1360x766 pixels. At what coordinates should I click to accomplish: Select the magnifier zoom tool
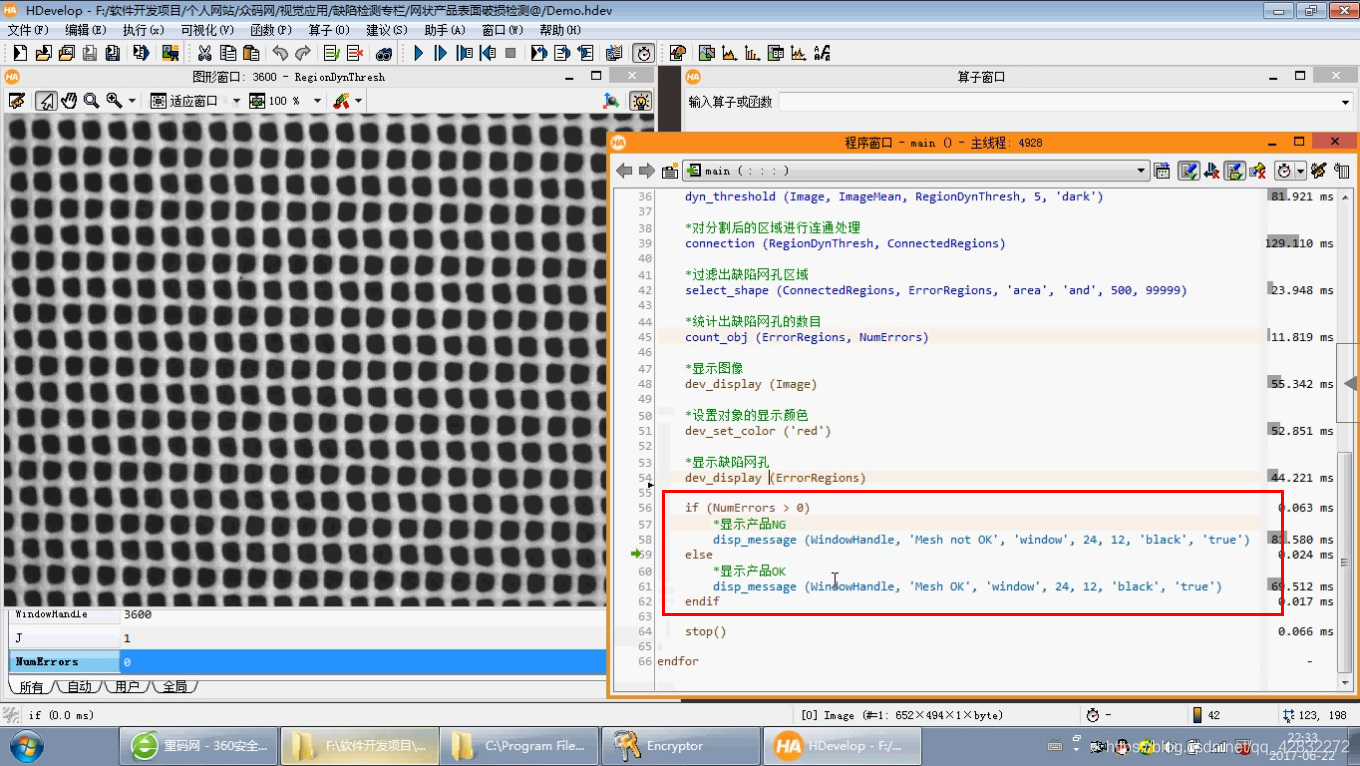92,101
